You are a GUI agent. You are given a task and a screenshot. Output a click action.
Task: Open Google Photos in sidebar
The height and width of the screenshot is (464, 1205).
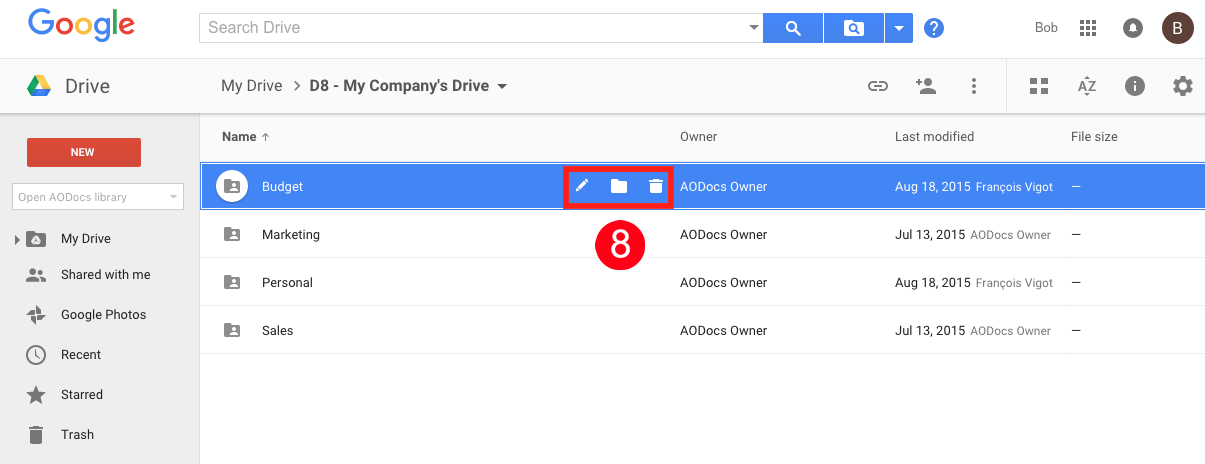pyautogui.click(x=103, y=314)
